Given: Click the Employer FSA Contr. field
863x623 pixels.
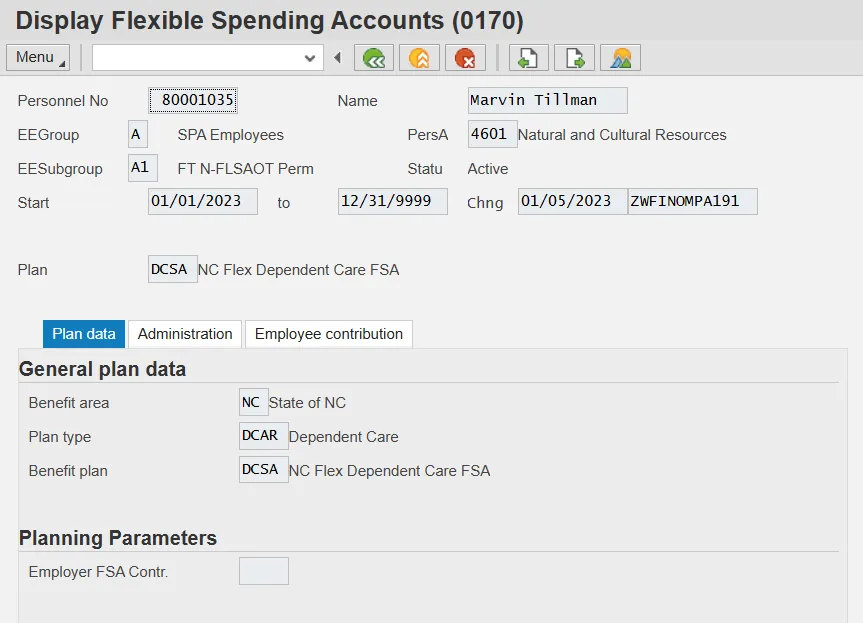Looking at the screenshot, I should point(264,571).
